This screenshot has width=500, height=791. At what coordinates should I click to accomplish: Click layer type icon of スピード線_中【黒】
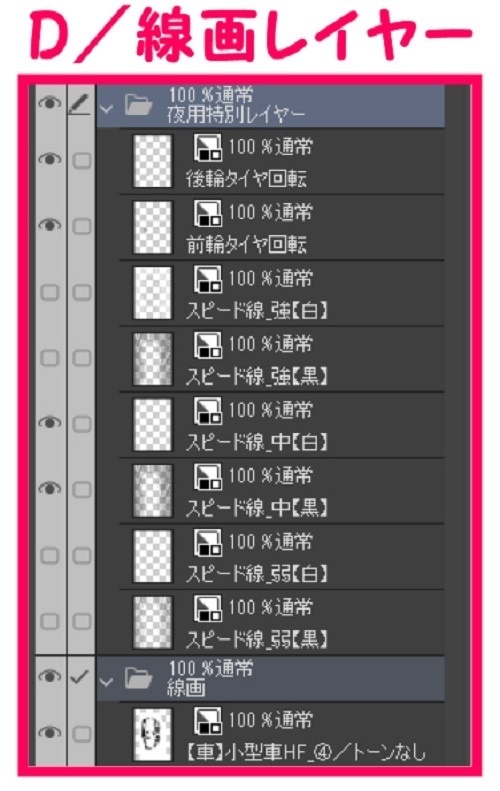pyautogui.click(x=208, y=476)
